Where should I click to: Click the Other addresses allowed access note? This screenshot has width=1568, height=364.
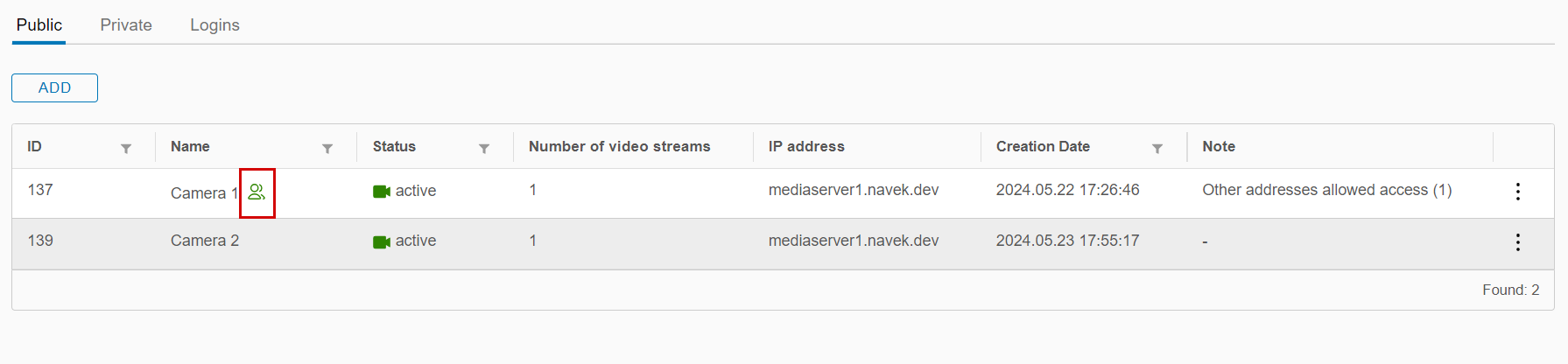(x=1326, y=190)
